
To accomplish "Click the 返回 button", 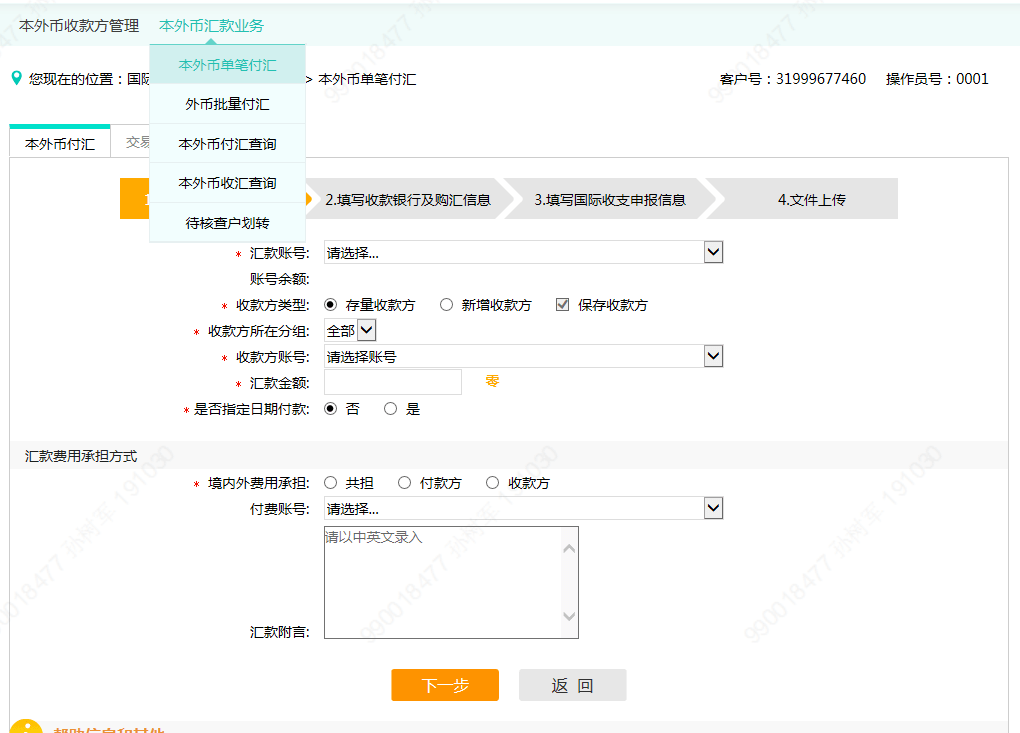I will click(572, 685).
